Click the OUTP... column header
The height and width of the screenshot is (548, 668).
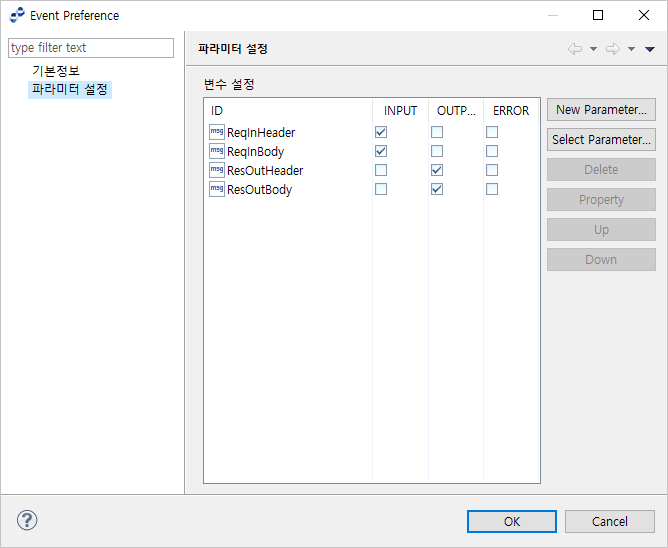pos(456,111)
